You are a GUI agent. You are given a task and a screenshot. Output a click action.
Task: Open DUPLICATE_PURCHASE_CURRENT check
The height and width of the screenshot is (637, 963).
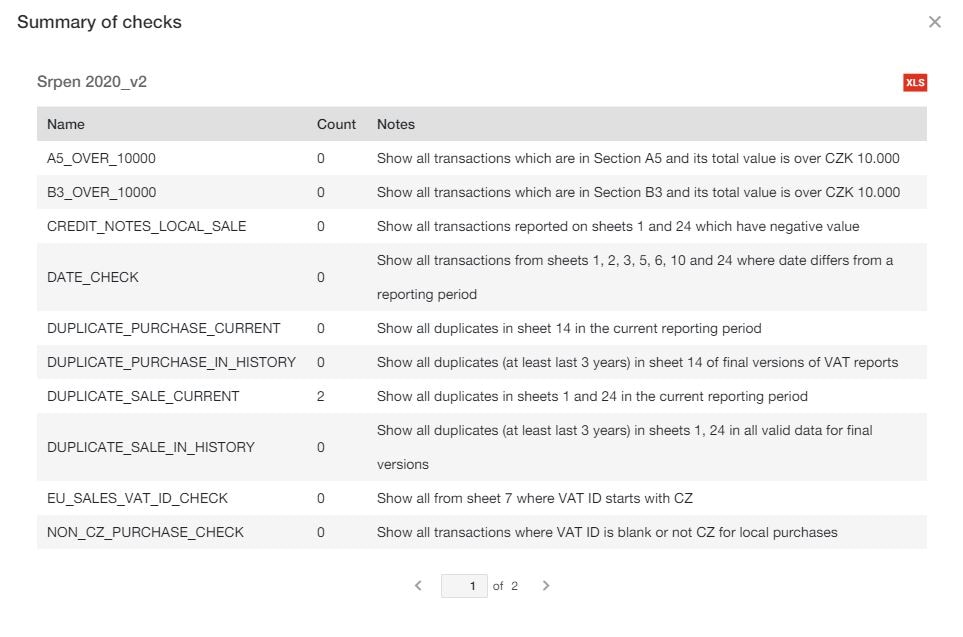point(163,328)
